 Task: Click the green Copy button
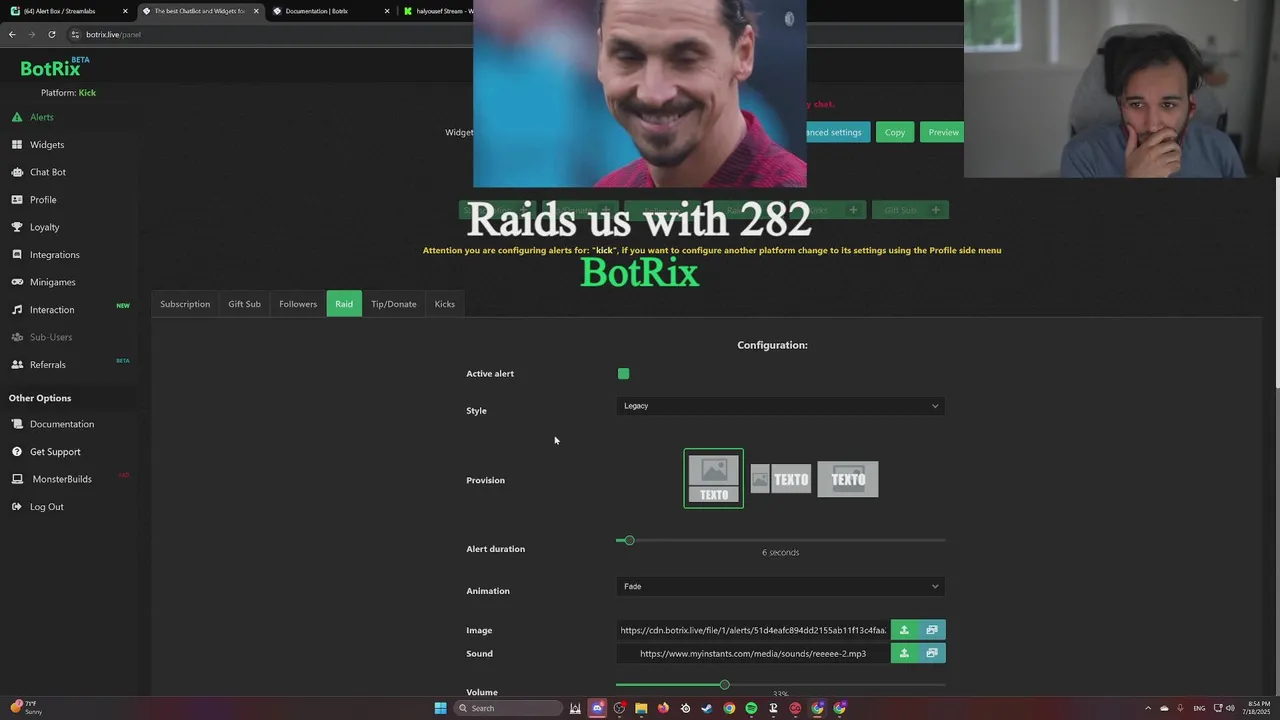click(895, 132)
